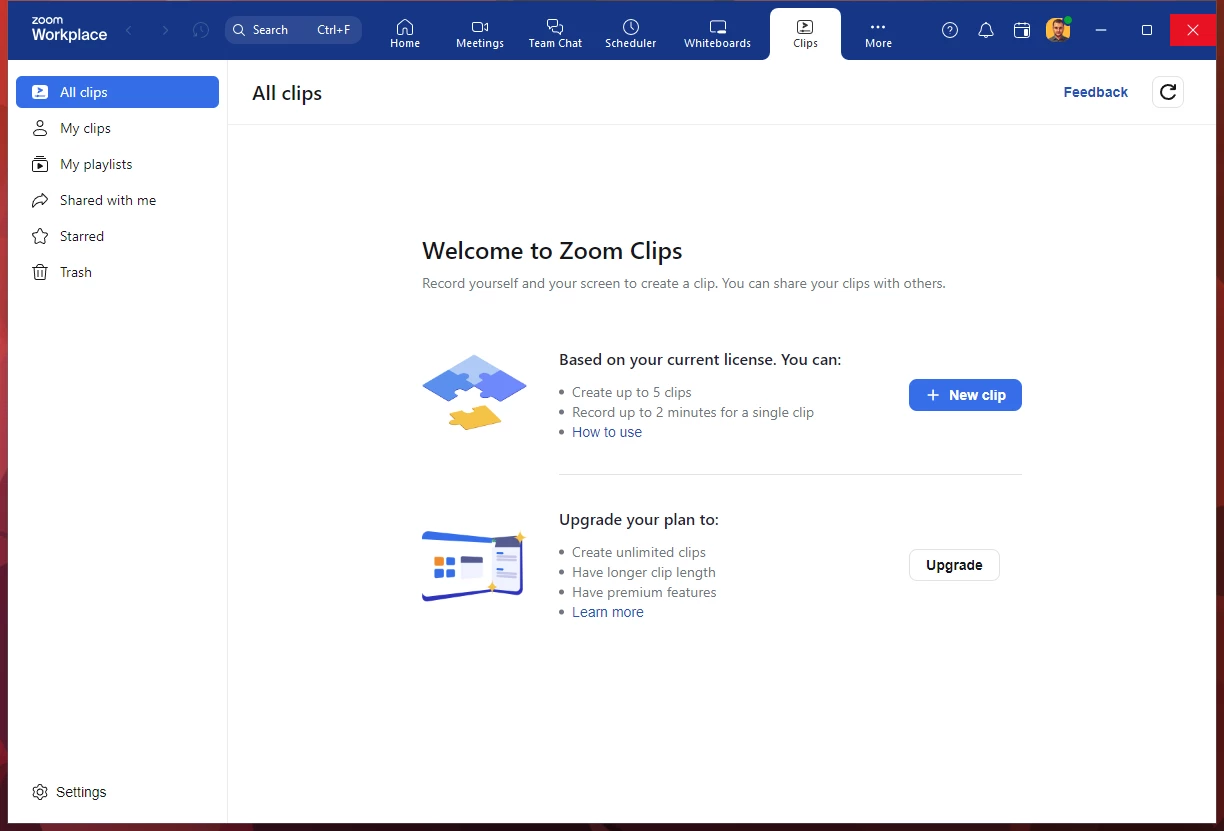The height and width of the screenshot is (831, 1224).
Task: Open the calendar panel icon
Action: tap(1022, 30)
